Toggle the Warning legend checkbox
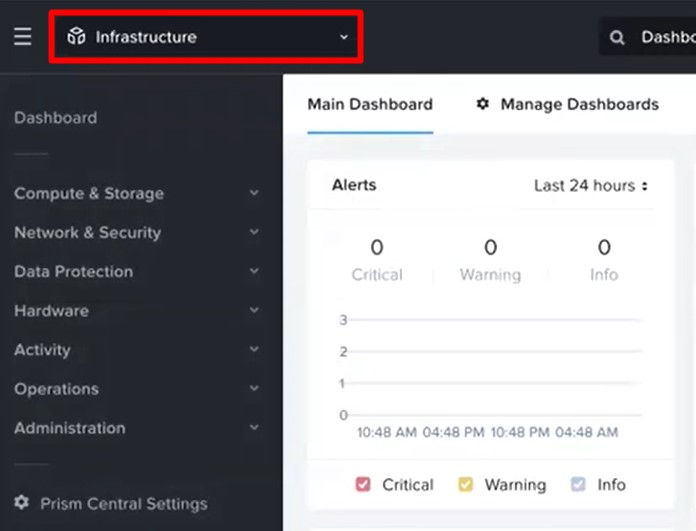This screenshot has height=531, width=696. click(x=466, y=485)
